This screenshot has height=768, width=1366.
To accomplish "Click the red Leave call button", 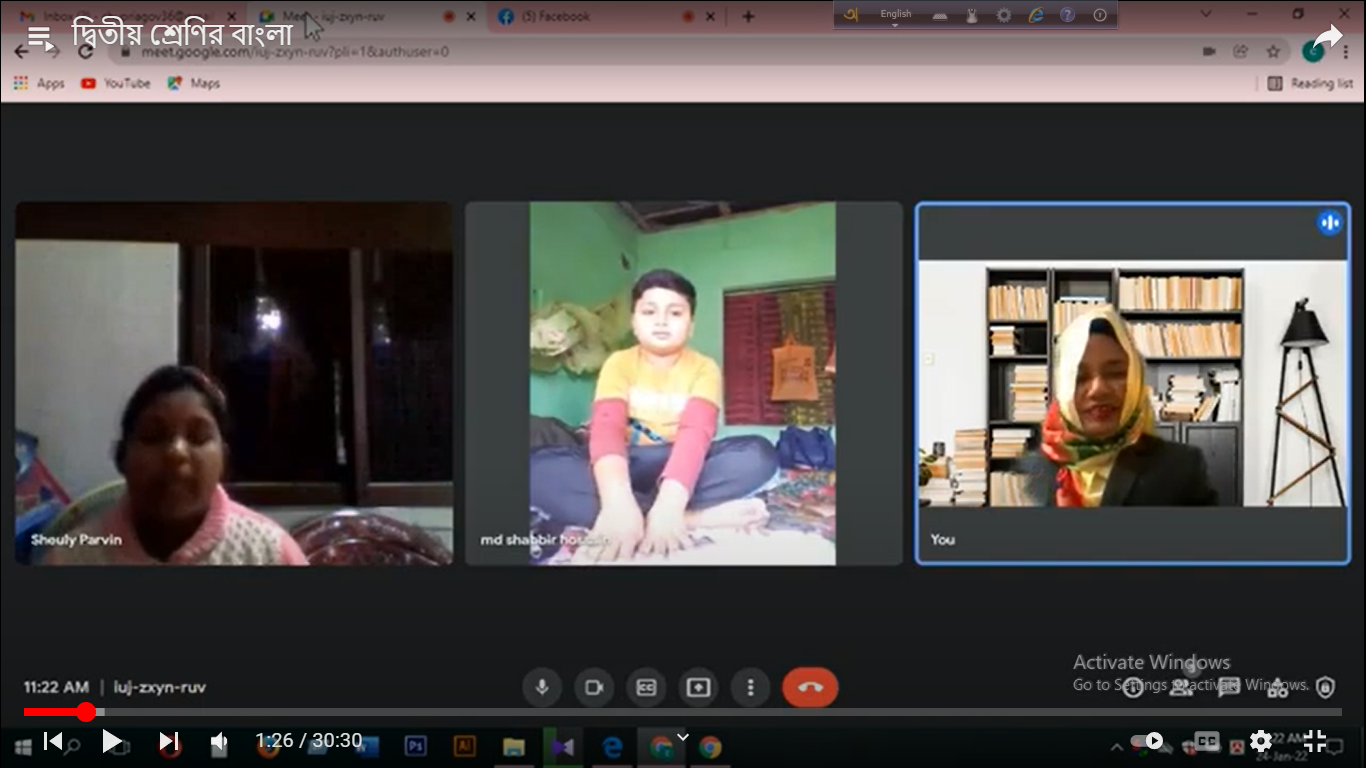I will 810,687.
